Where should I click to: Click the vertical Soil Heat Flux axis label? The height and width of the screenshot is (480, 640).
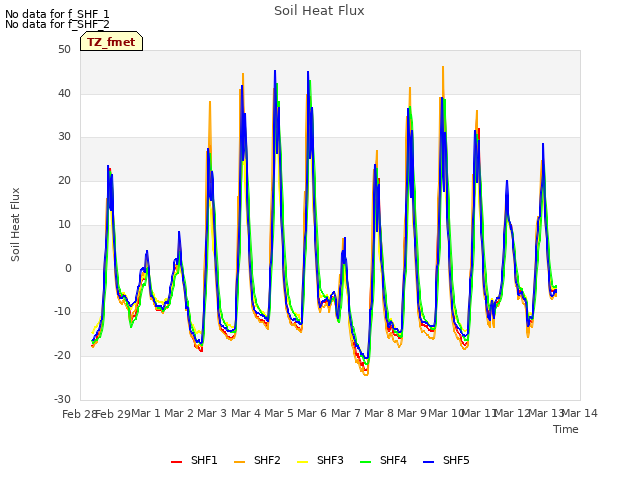pyautogui.click(x=15, y=224)
